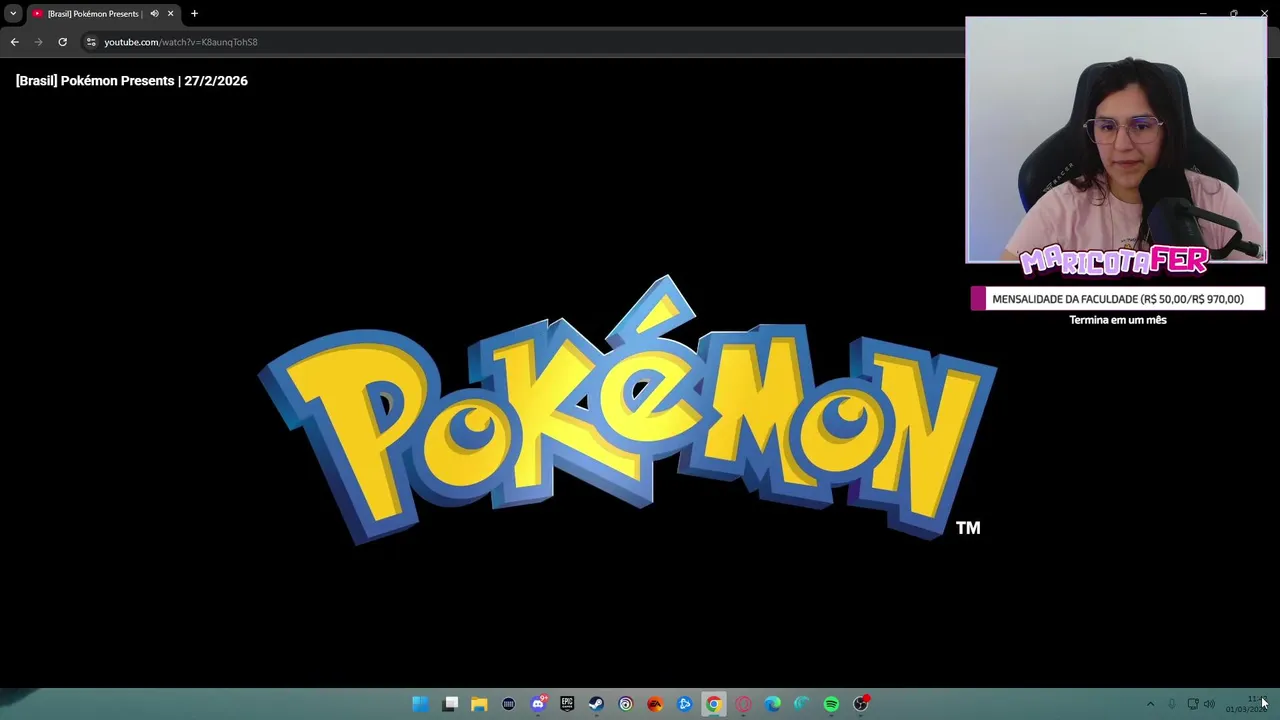Open the Windows Start menu
The image size is (1280, 720).
421,704
